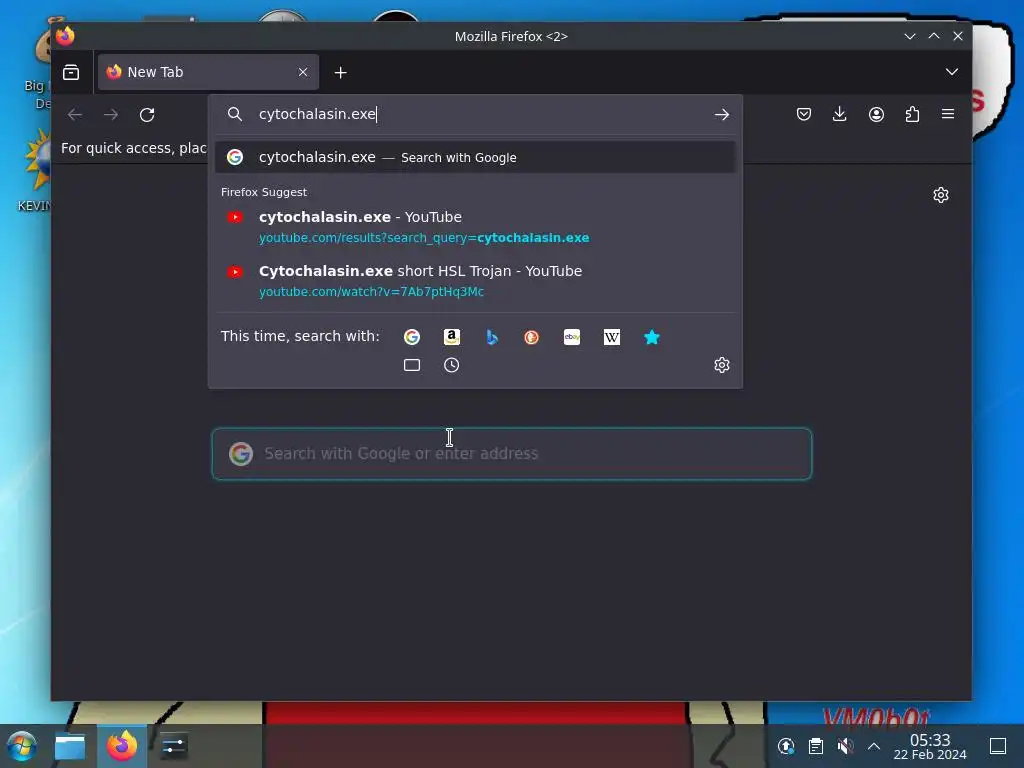The width and height of the screenshot is (1024, 768).
Task: Click the show desktop button
Action: tap(998, 746)
